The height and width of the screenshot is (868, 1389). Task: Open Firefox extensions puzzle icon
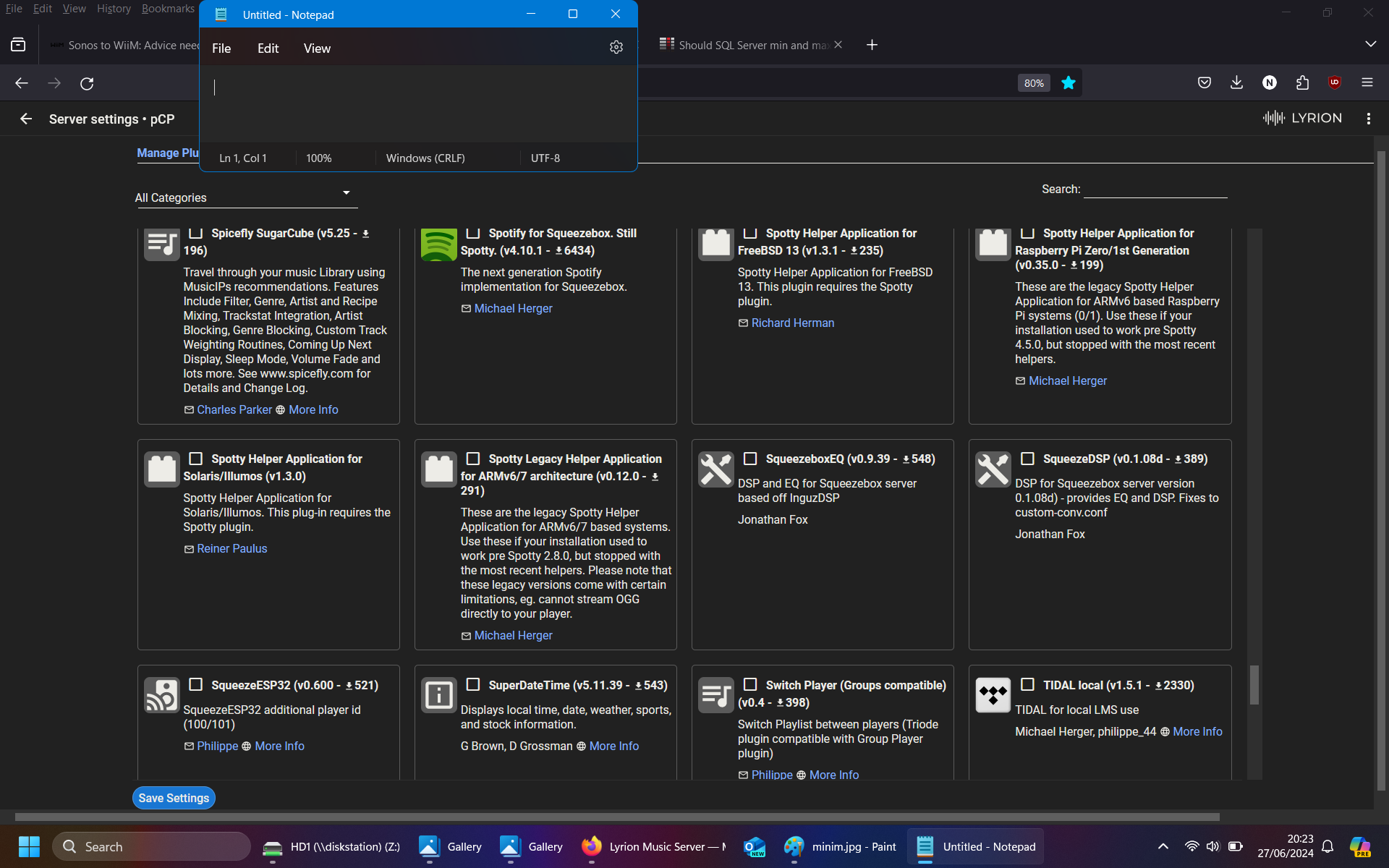coord(1302,83)
